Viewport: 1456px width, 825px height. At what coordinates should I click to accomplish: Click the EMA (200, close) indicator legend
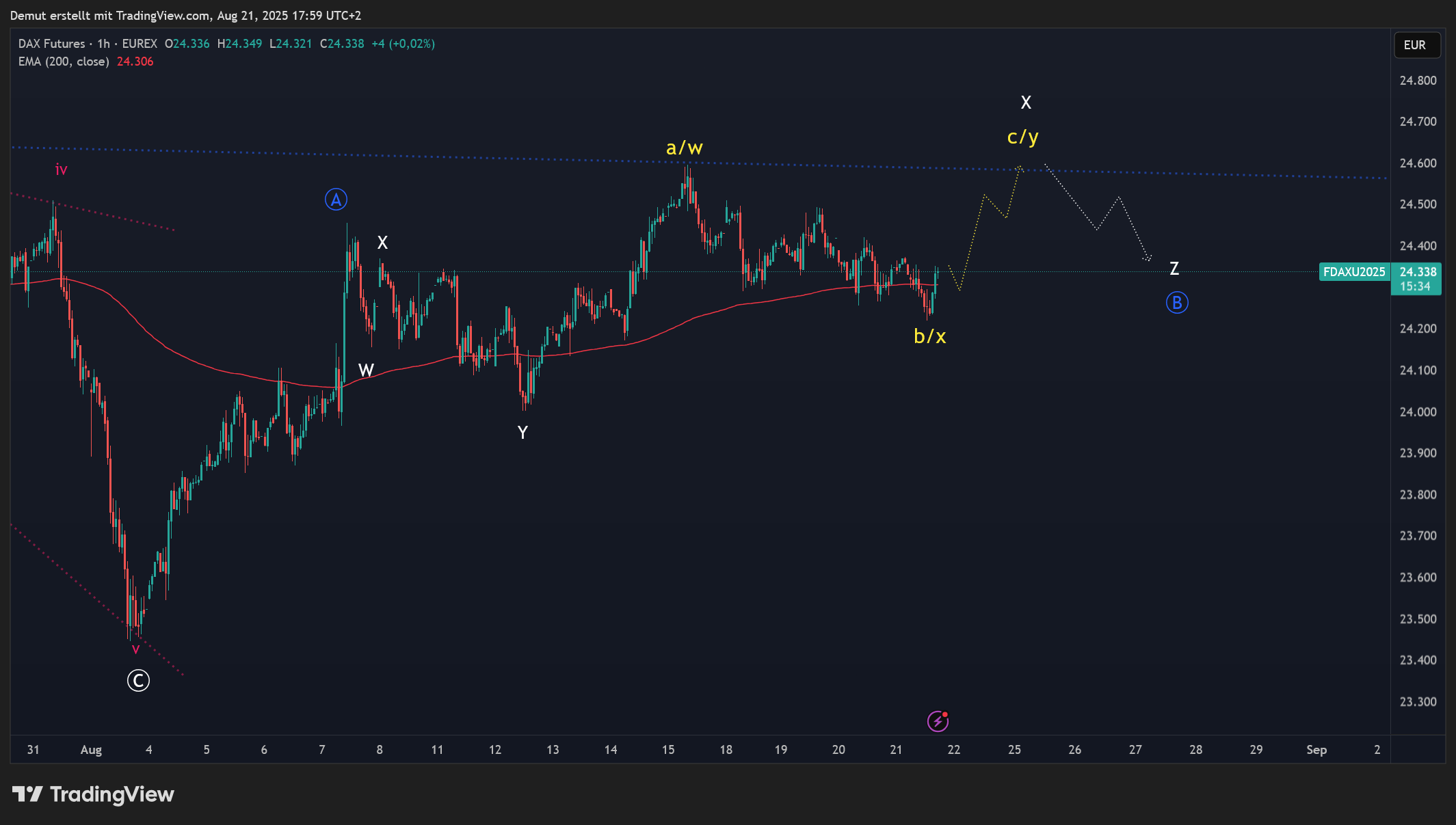(64, 62)
